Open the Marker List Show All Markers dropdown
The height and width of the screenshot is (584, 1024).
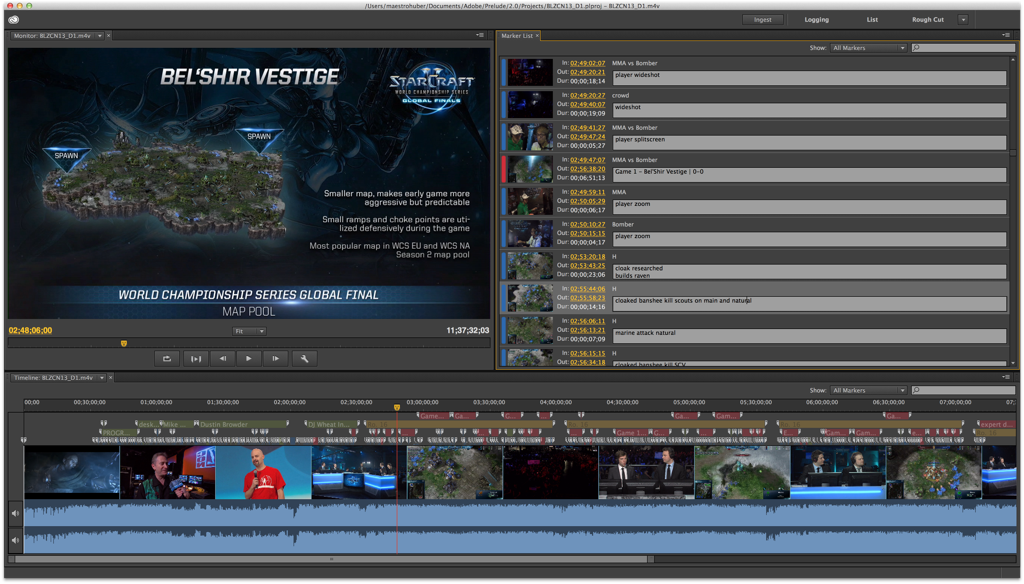868,48
